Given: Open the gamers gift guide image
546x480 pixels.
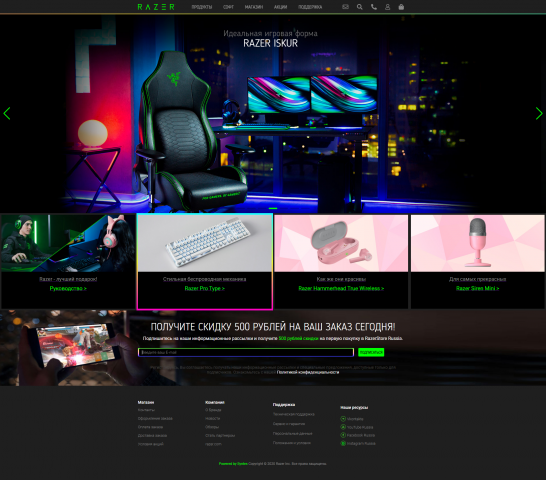Looking at the screenshot, I should pyautogui.click(x=68, y=243).
